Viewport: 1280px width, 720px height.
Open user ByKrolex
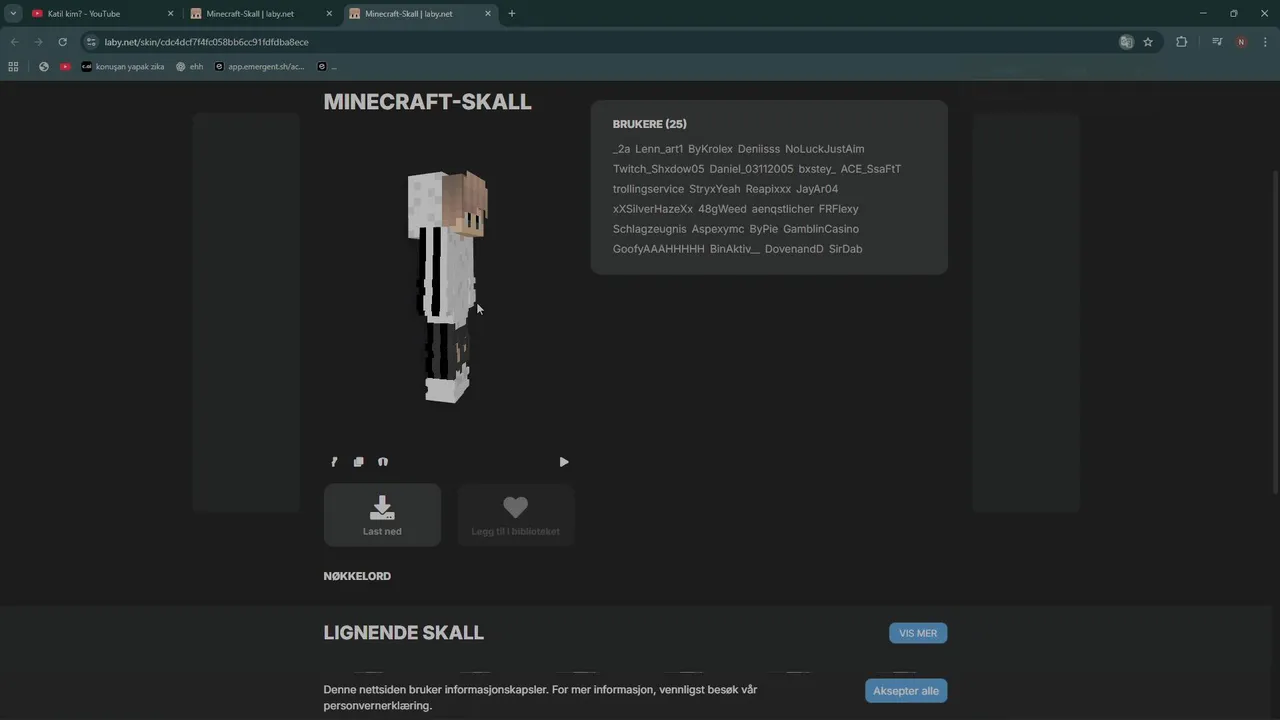(x=710, y=149)
